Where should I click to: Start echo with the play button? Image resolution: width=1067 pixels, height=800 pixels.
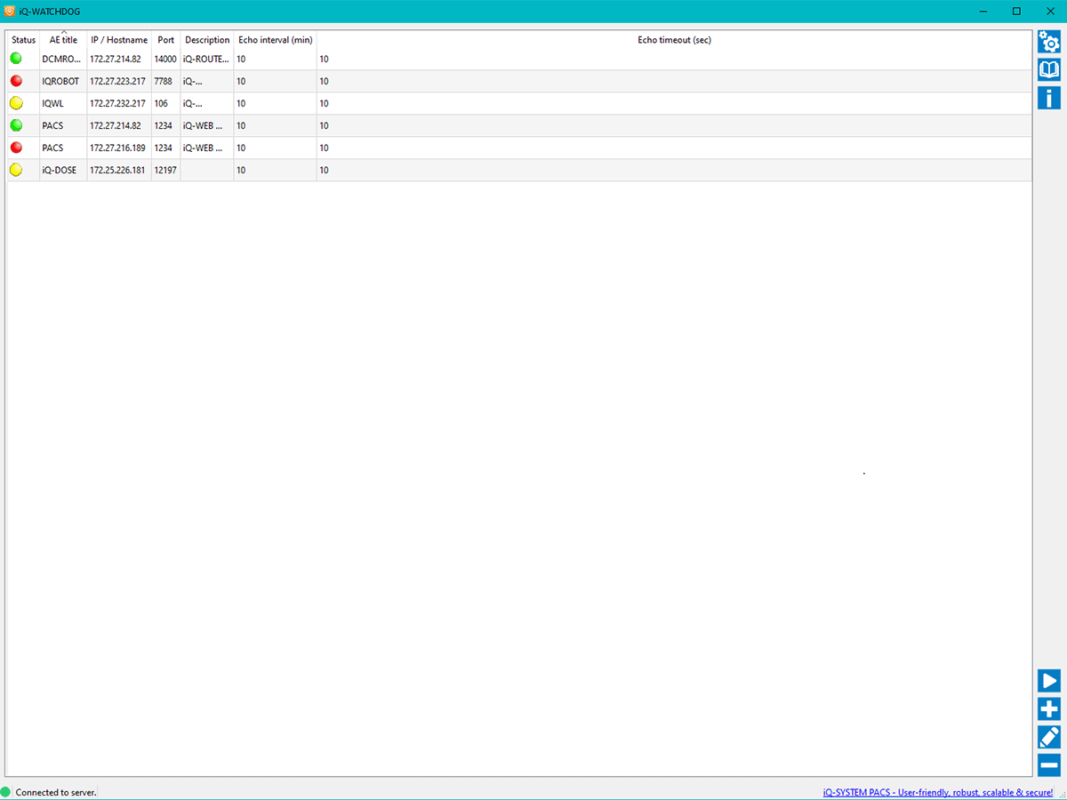click(x=1049, y=681)
